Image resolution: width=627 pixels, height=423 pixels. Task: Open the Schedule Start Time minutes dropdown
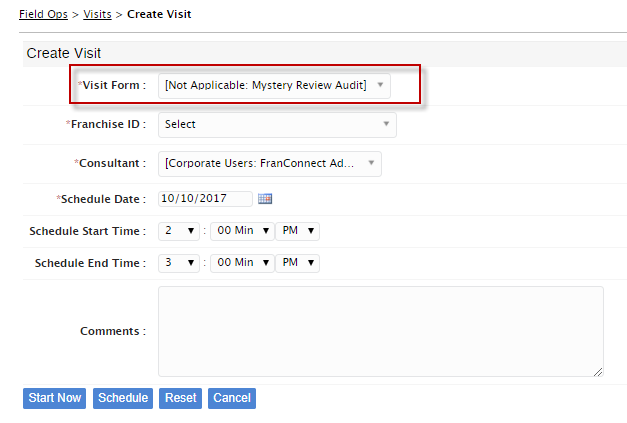pyautogui.click(x=242, y=231)
